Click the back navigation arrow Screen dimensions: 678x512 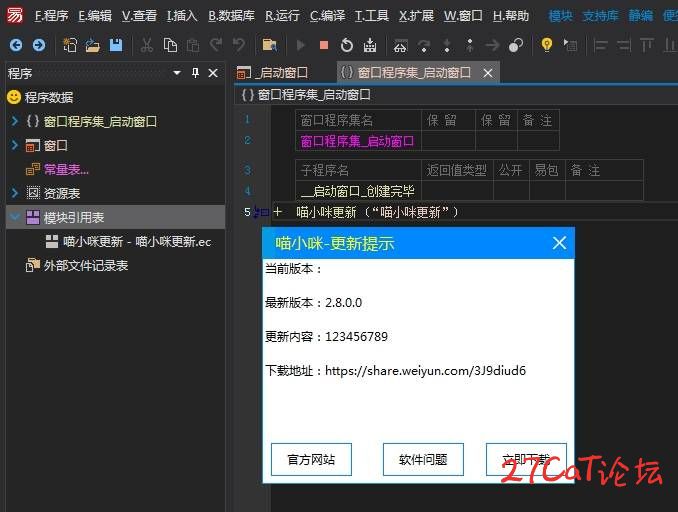click(x=16, y=45)
